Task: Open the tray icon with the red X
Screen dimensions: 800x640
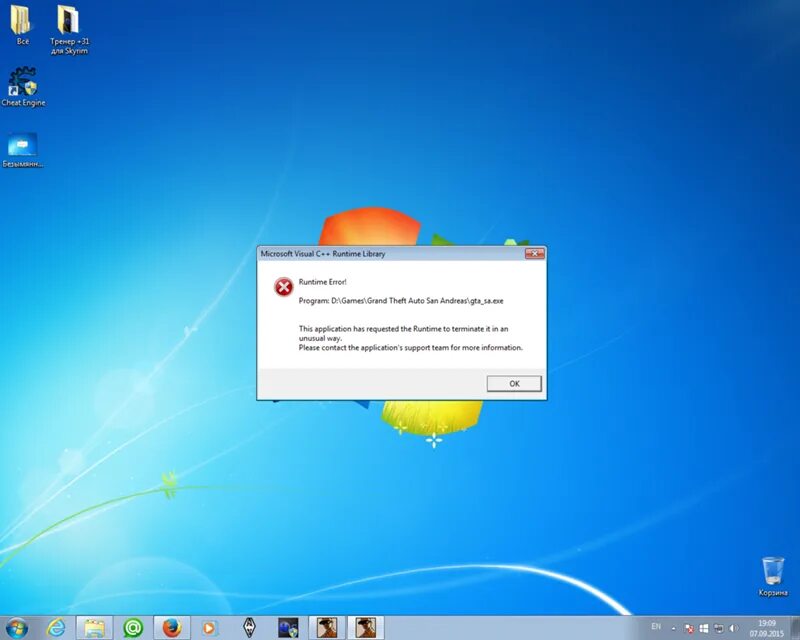Action: tap(689, 628)
